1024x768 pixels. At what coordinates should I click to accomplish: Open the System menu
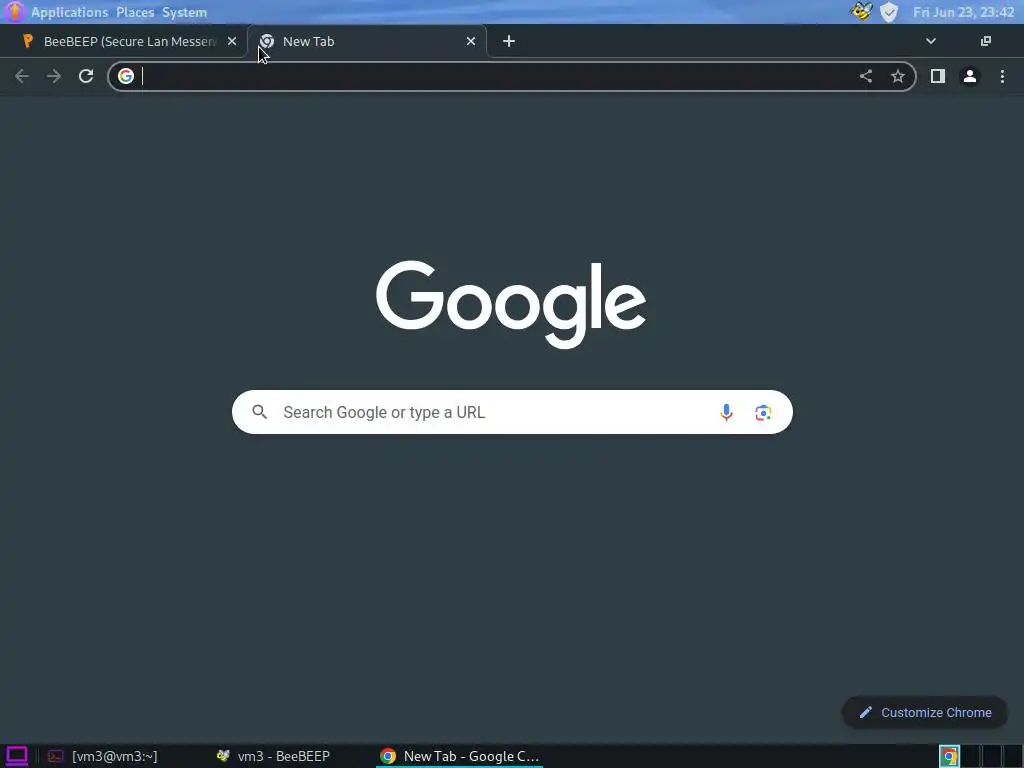184,12
